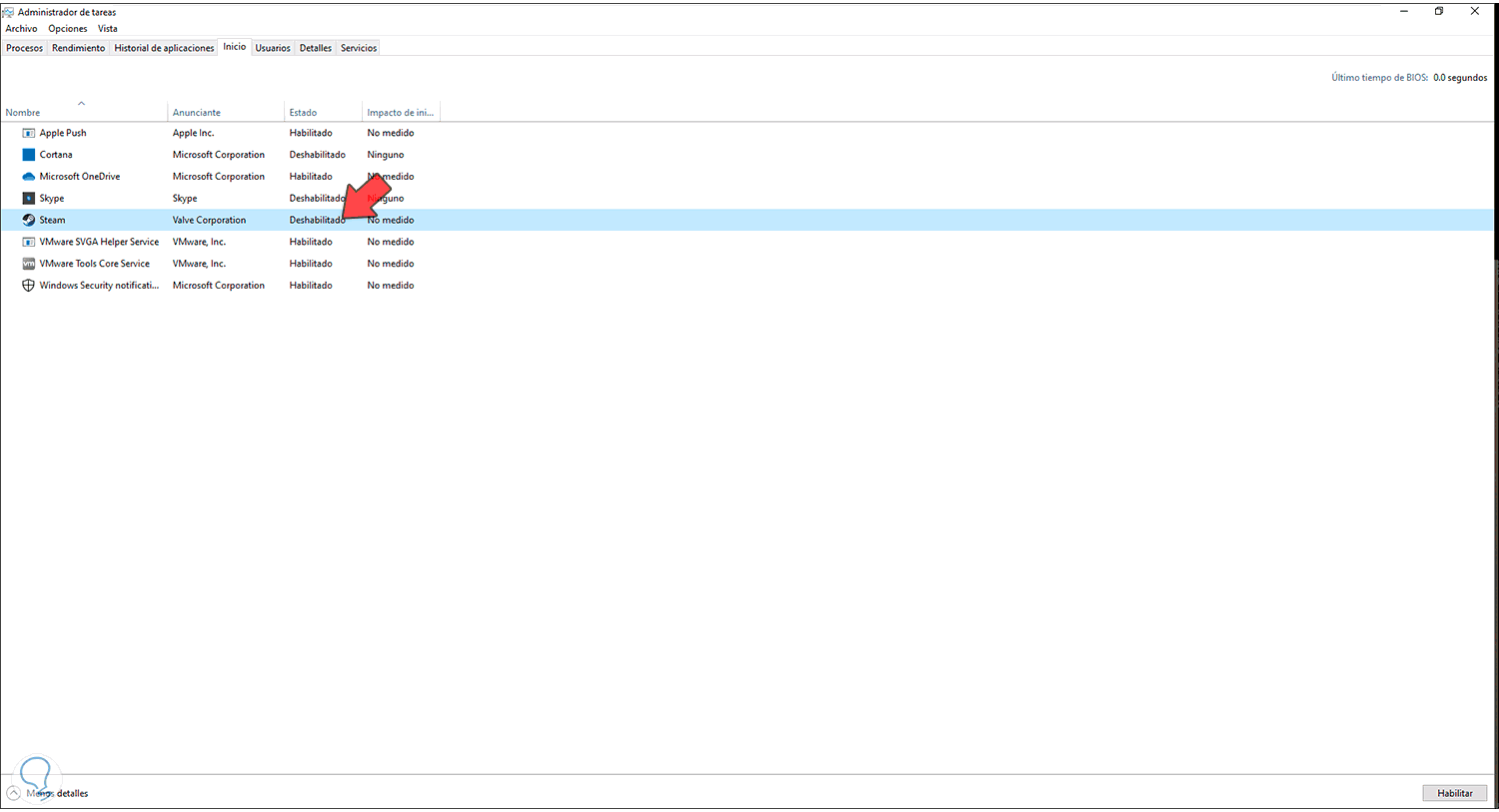Click Microsoft Corporation in the OneDrive row

(219, 177)
